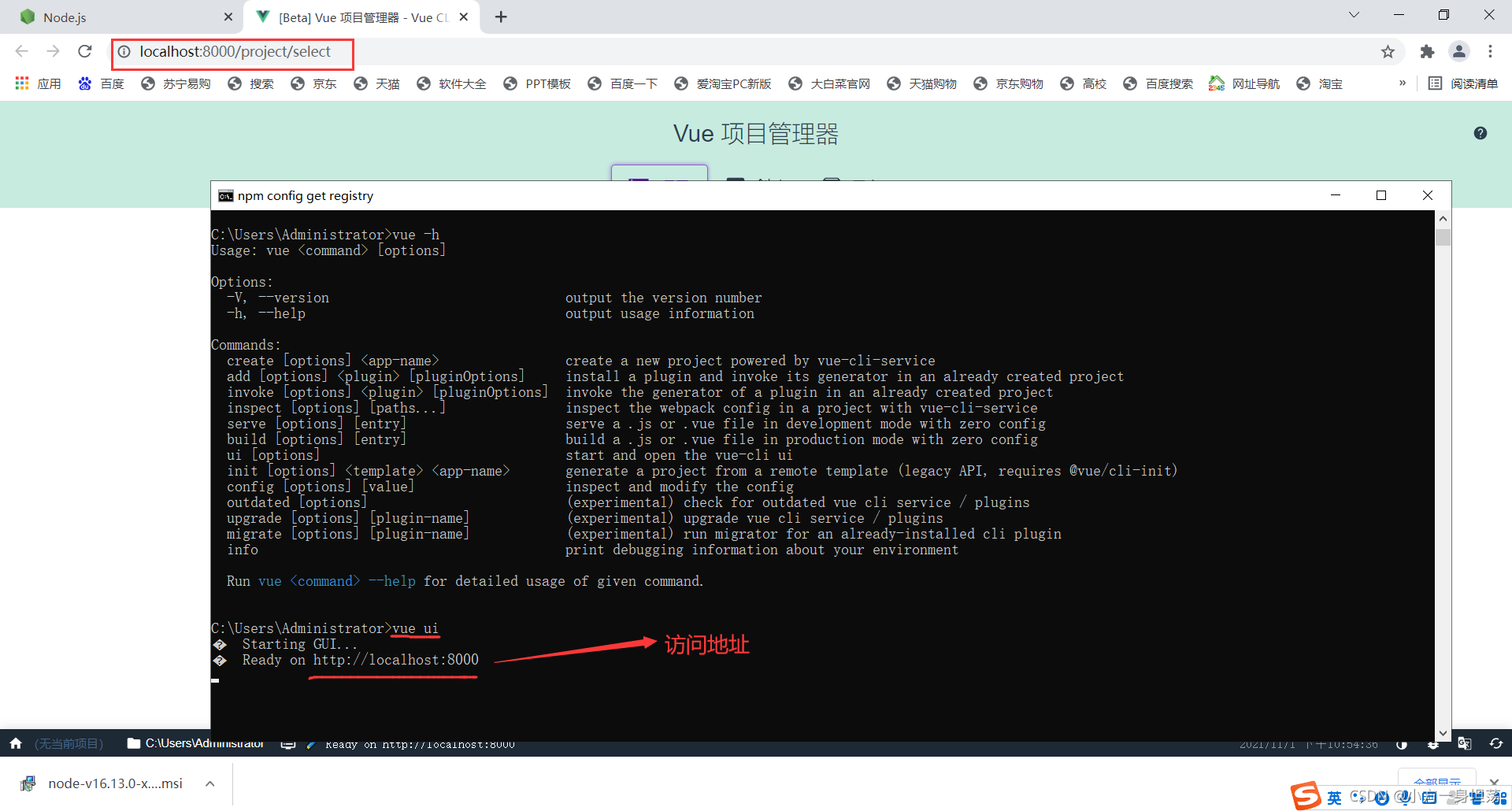Open the extensions puzzle icon
1512x811 pixels.
tap(1427, 52)
